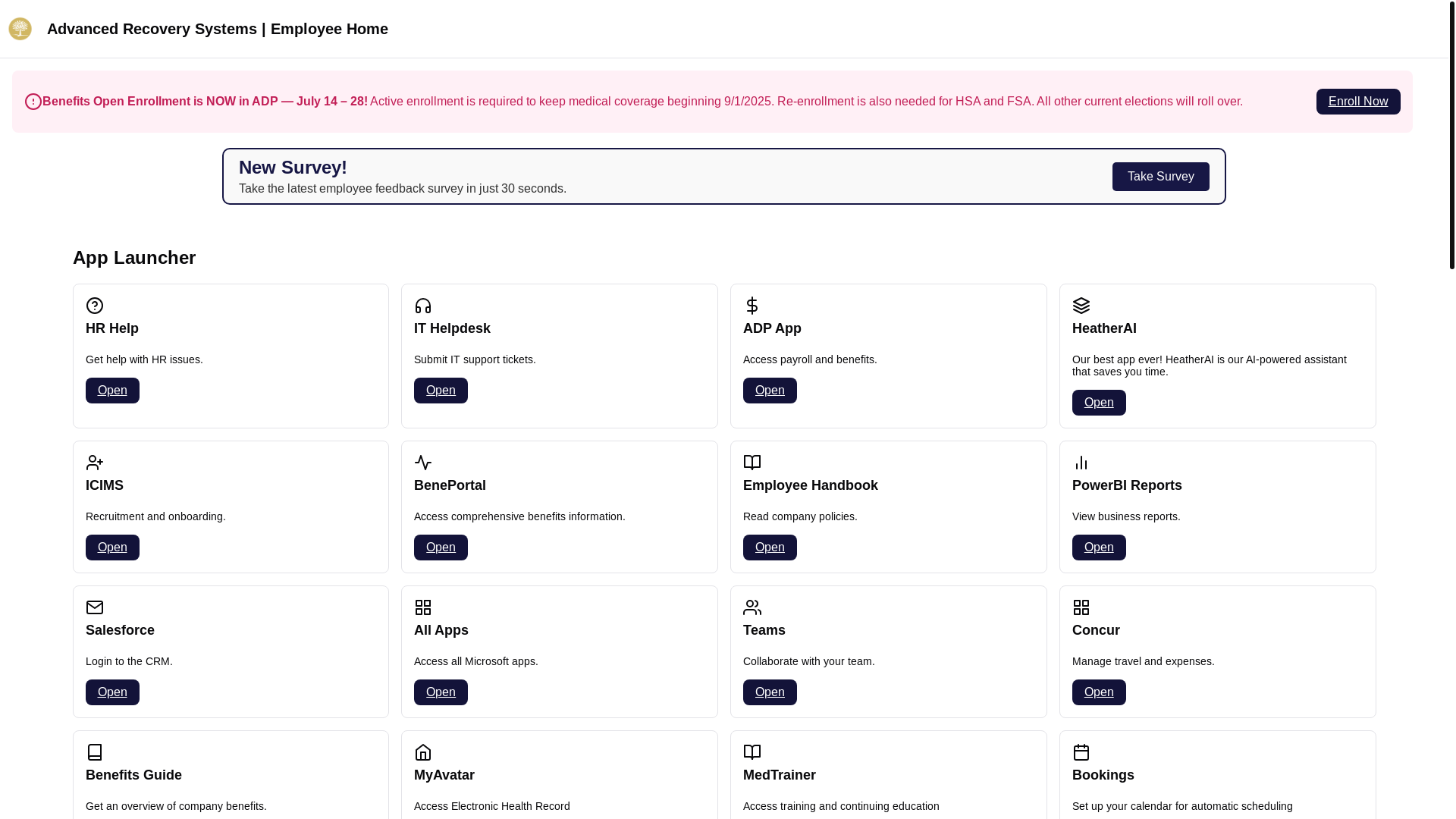Image resolution: width=1456 pixels, height=819 pixels.
Task: Open PowerBI Reports
Action: click(1099, 548)
